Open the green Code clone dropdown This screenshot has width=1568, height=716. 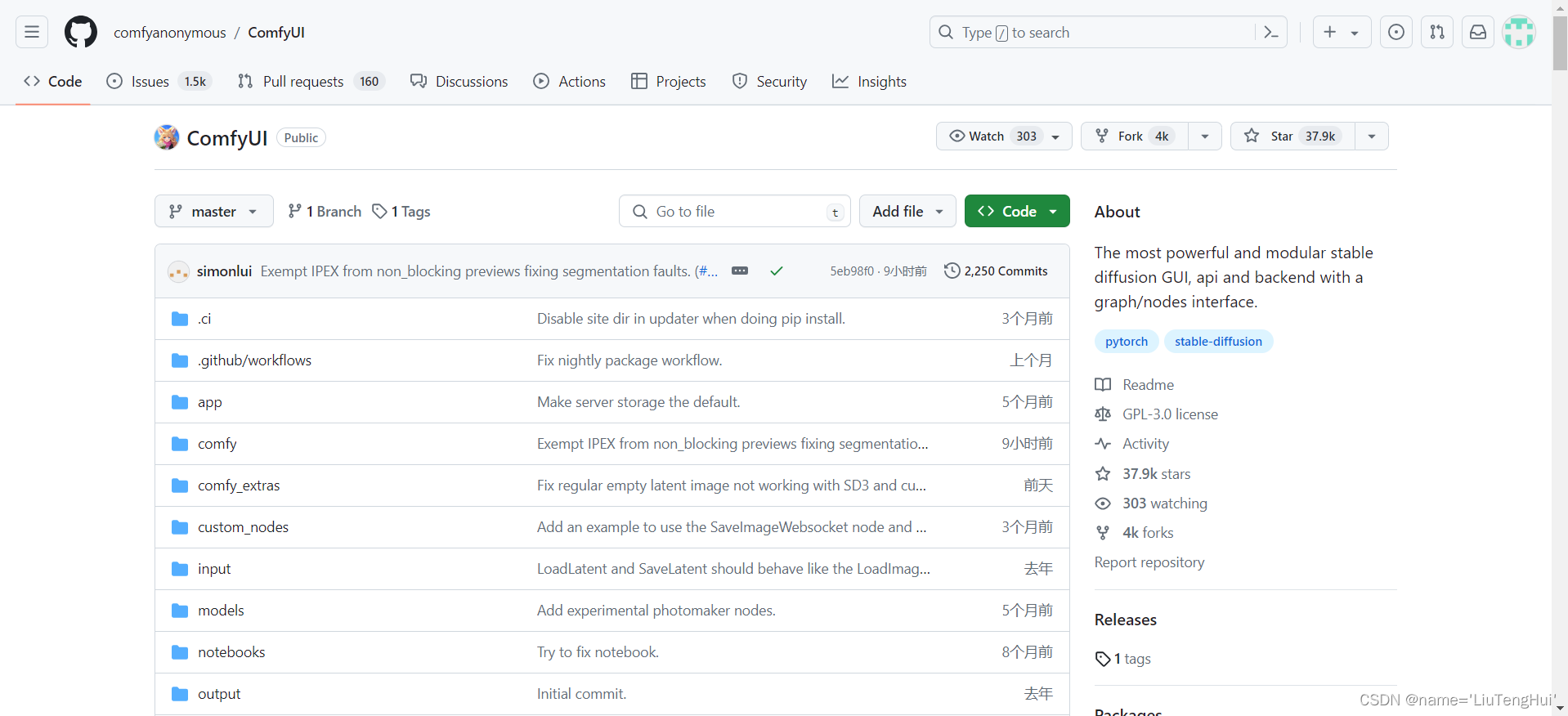click(x=1017, y=211)
